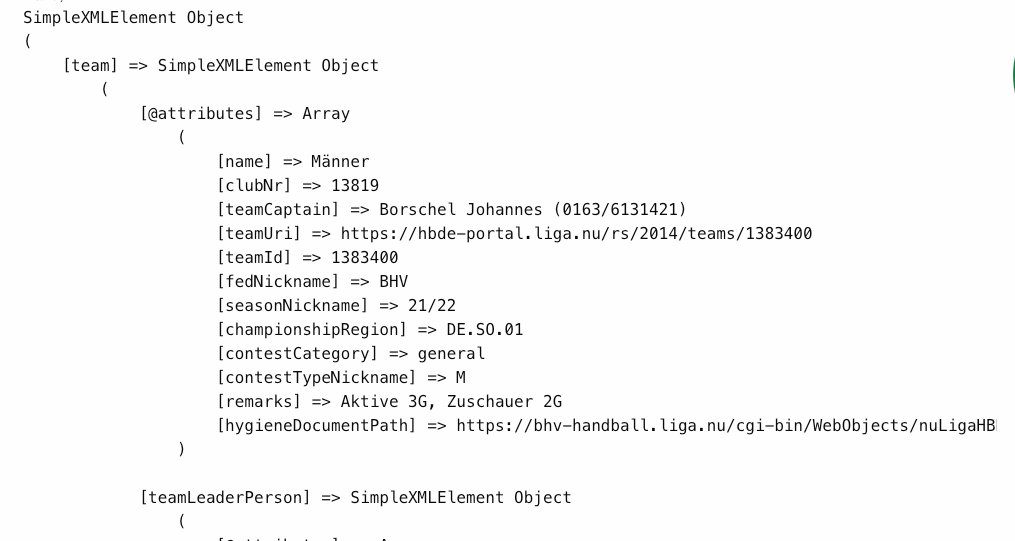Click the [@attributes] key above [name]
1015x541 pixels.
pos(201,114)
